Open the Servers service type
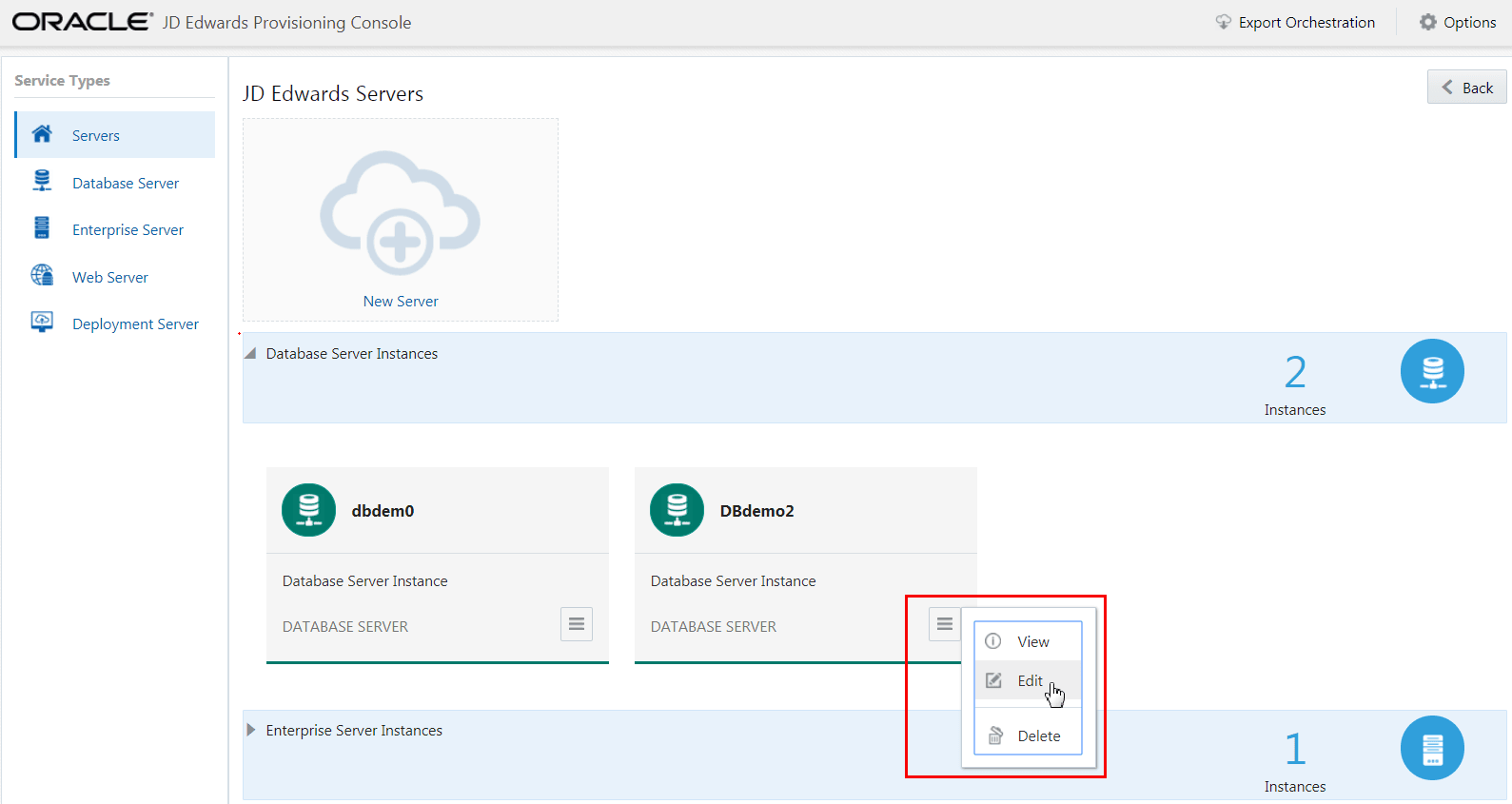Image resolution: width=1512 pixels, height=804 pixels. click(115, 135)
